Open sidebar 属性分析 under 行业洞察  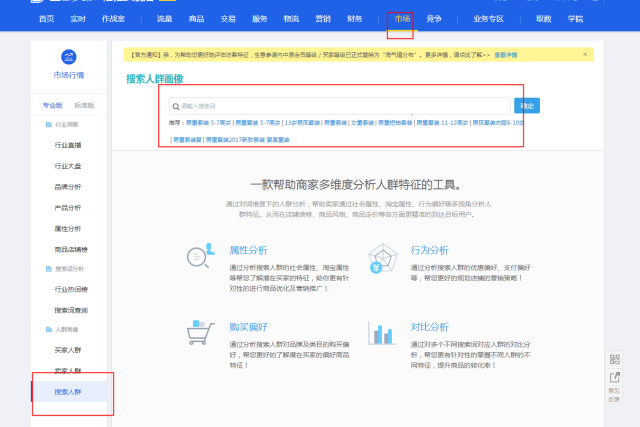68,229
